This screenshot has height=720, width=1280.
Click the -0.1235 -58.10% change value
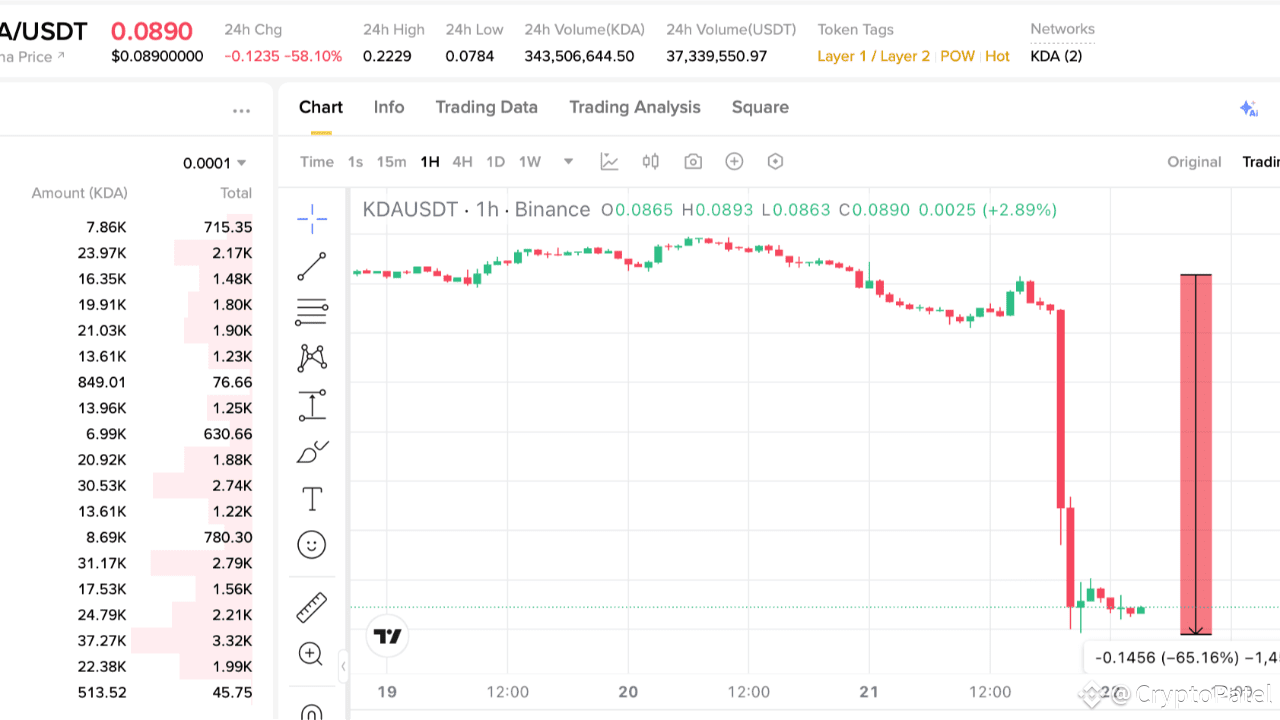283,56
